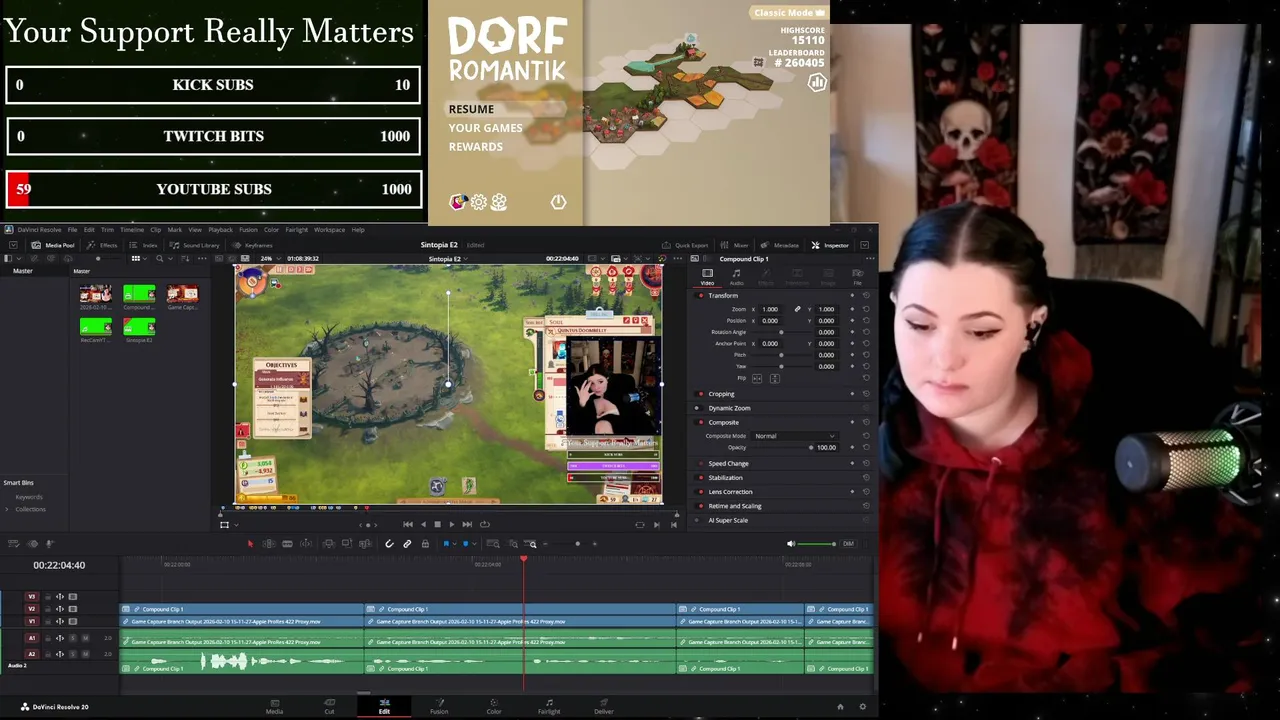This screenshot has width=1280, height=720.
Task: Open YOUR GAMES in Dorfromantik
Action: pos(485,128)
